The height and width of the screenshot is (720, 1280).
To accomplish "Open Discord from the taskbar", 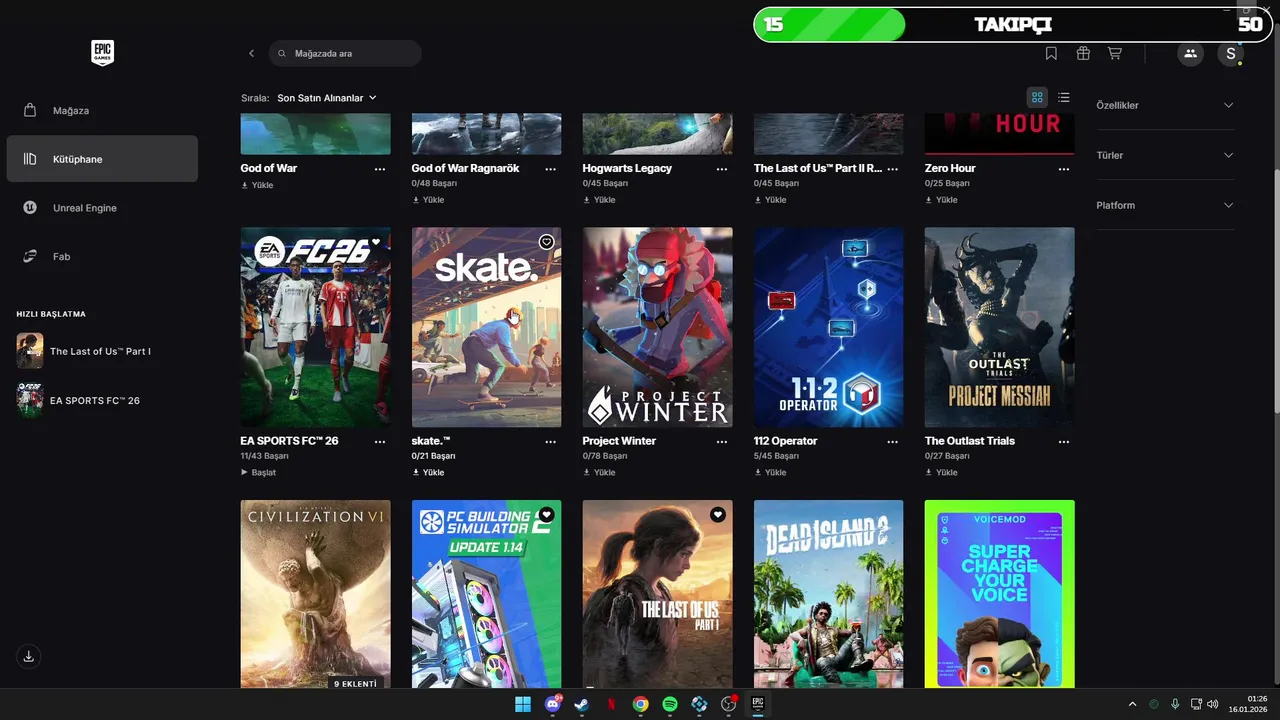I will (552, 704).
